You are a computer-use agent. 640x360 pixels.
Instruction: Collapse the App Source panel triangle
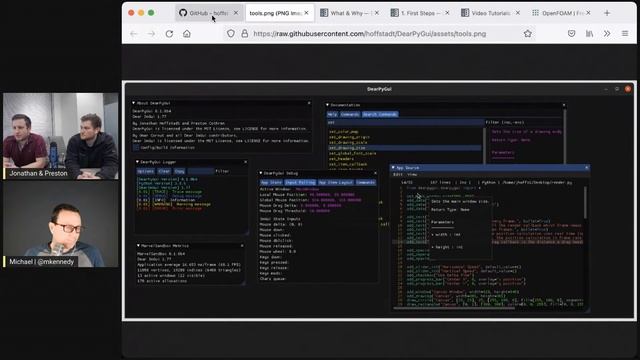pyautogui.click(x=393, y=168)
